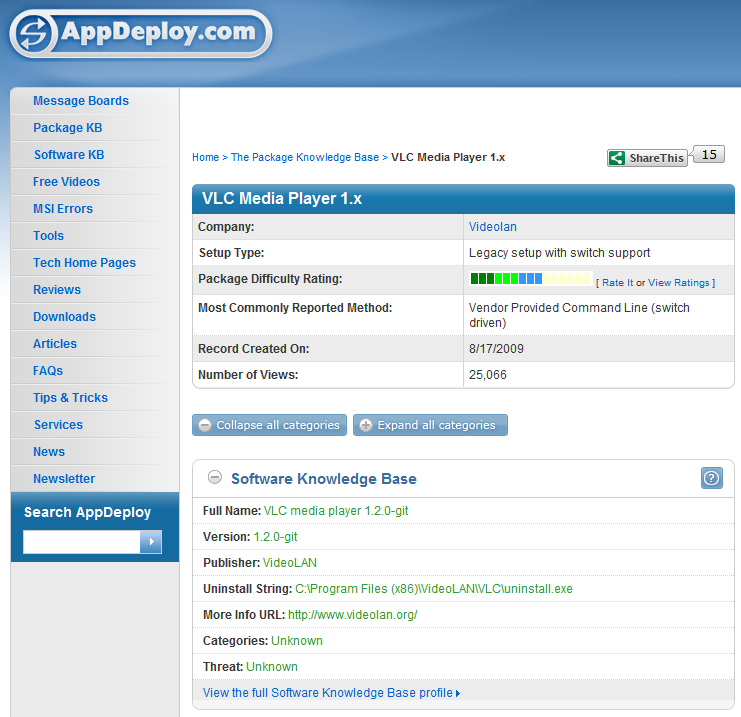
Task: Open MSI Errors page
Action: (63, 208)
